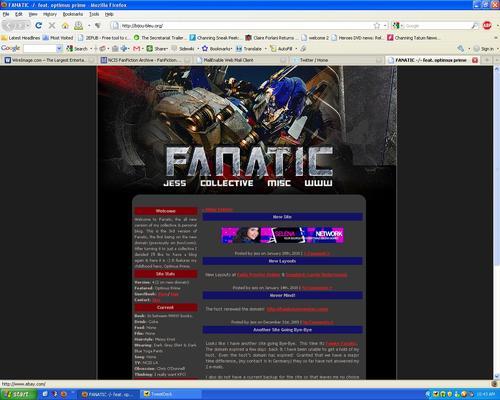
Task: Stop loading with the X icon
Action: 52,26
